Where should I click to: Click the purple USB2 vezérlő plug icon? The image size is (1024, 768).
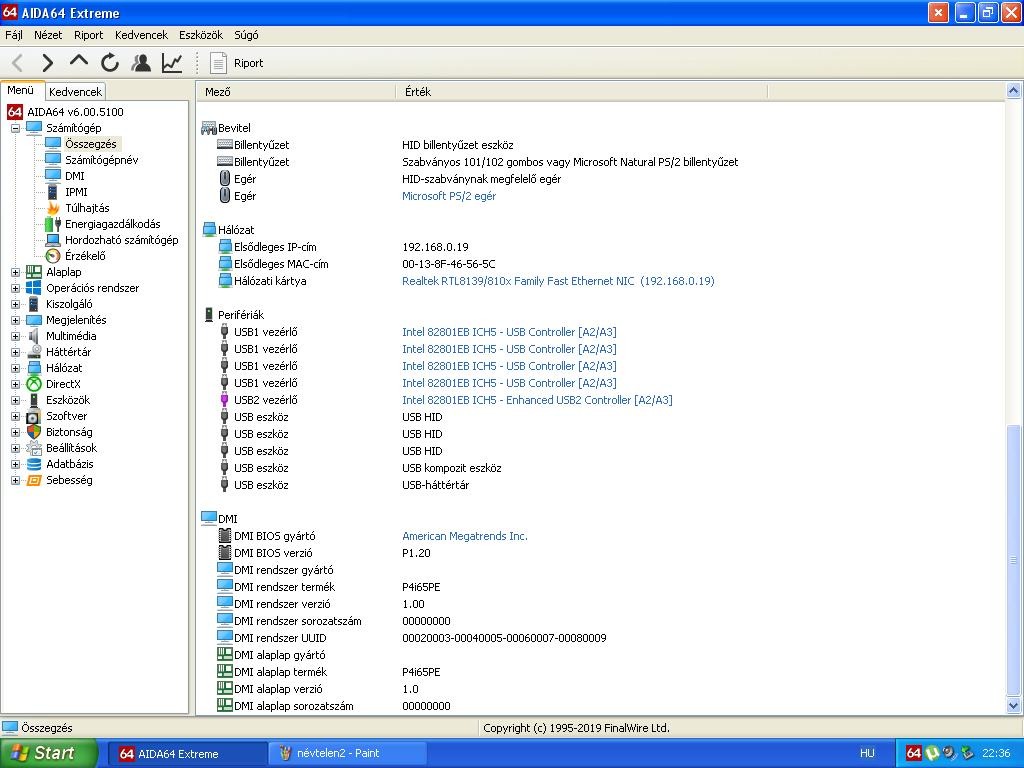click(x=225, y=400)
